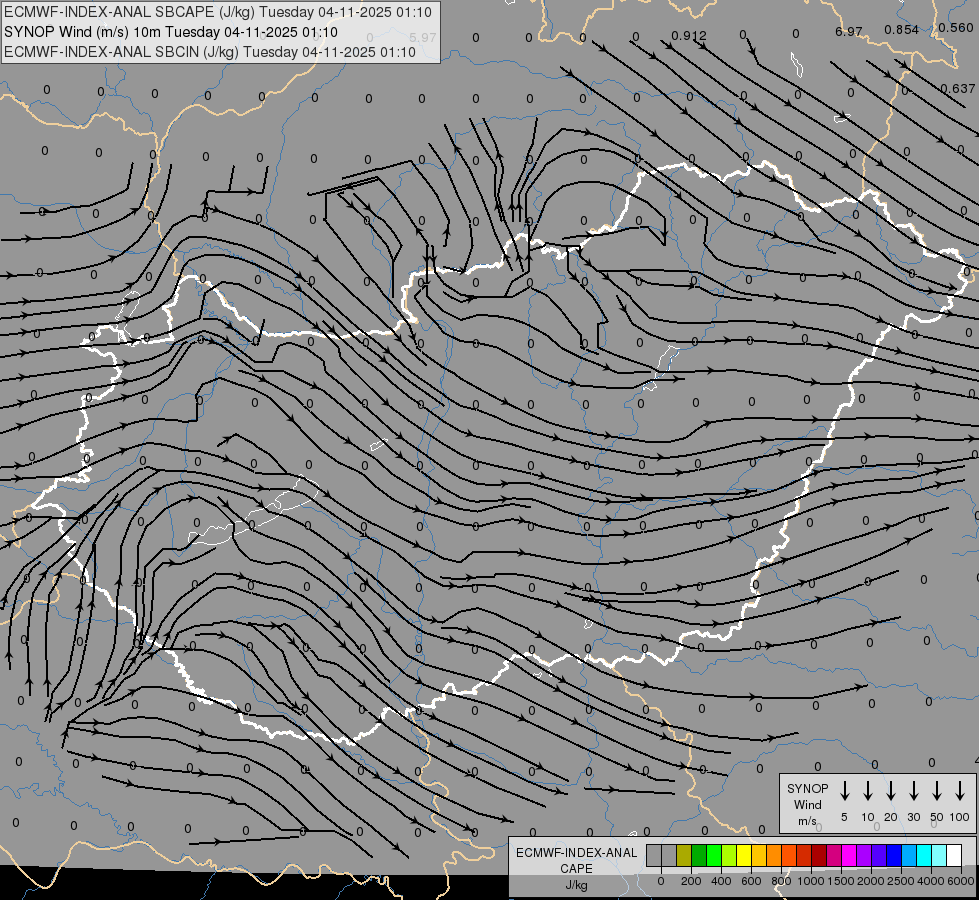
Task: Click the dark red swatch in CAPE color bar
Action: click(x=819, y=856)
